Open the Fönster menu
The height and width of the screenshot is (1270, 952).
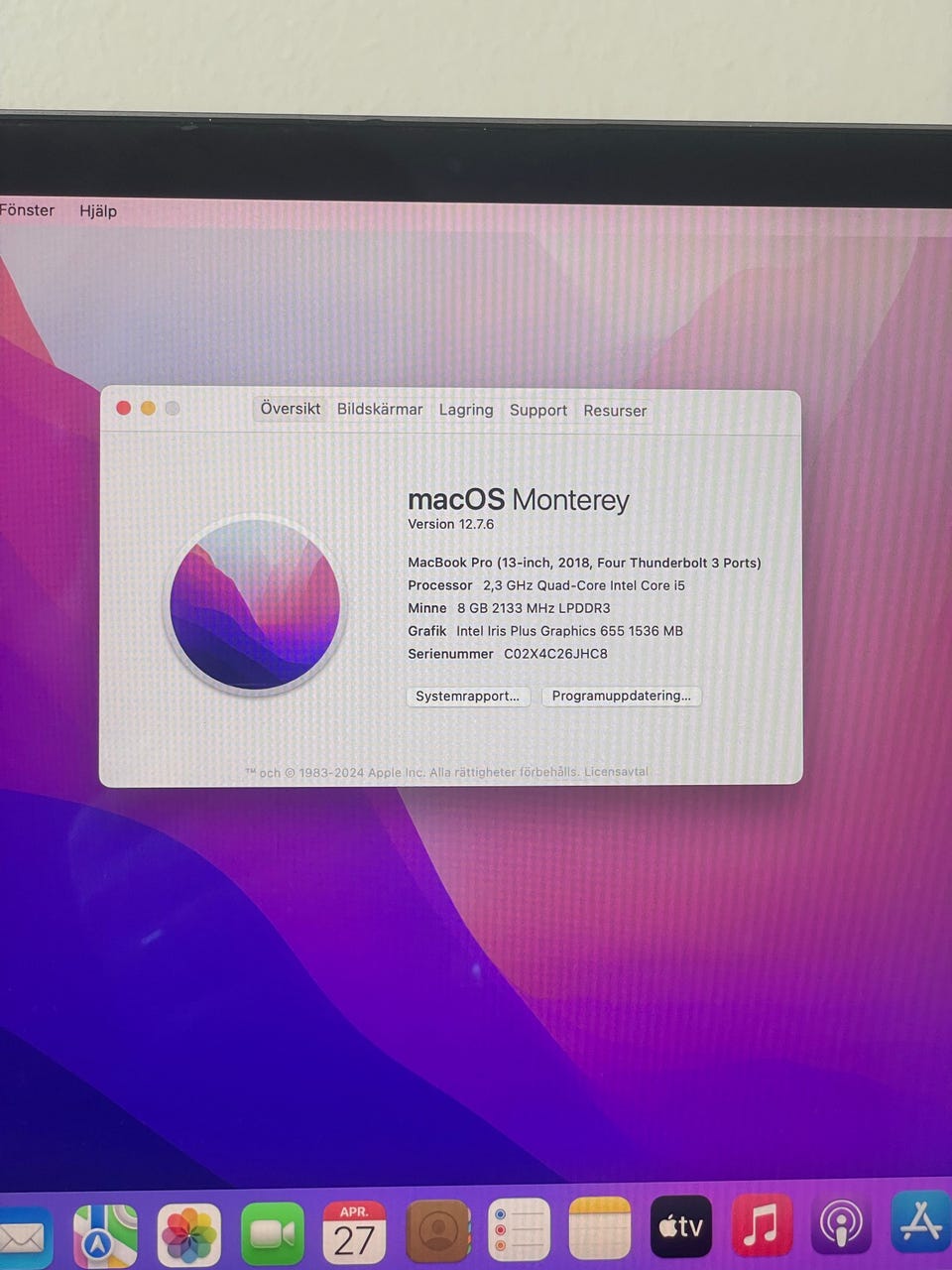point(27,209)
